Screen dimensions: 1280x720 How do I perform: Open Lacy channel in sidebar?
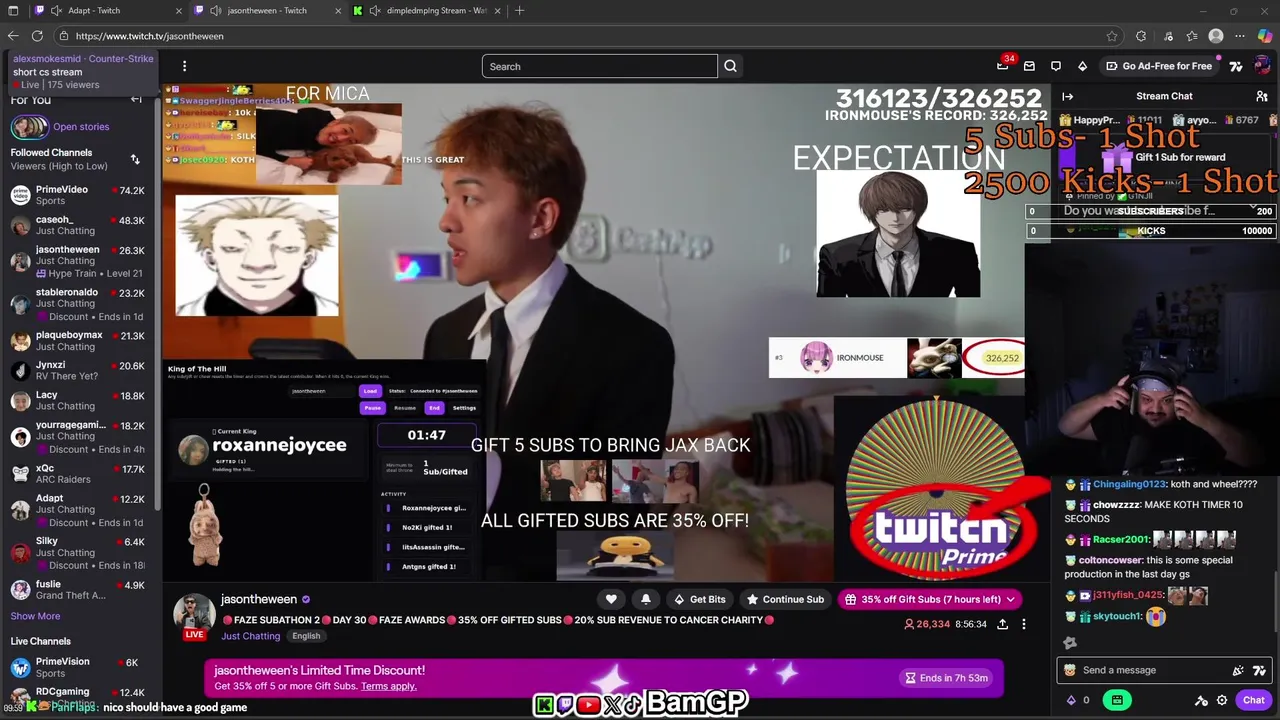coord(78,400)
